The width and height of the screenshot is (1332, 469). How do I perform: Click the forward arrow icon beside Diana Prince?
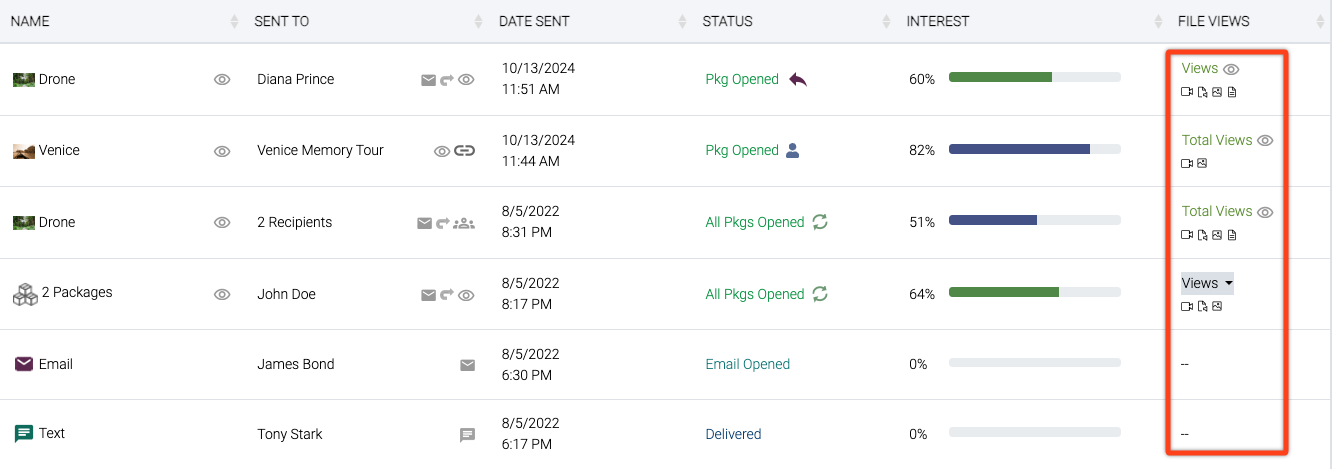[447, 80]
